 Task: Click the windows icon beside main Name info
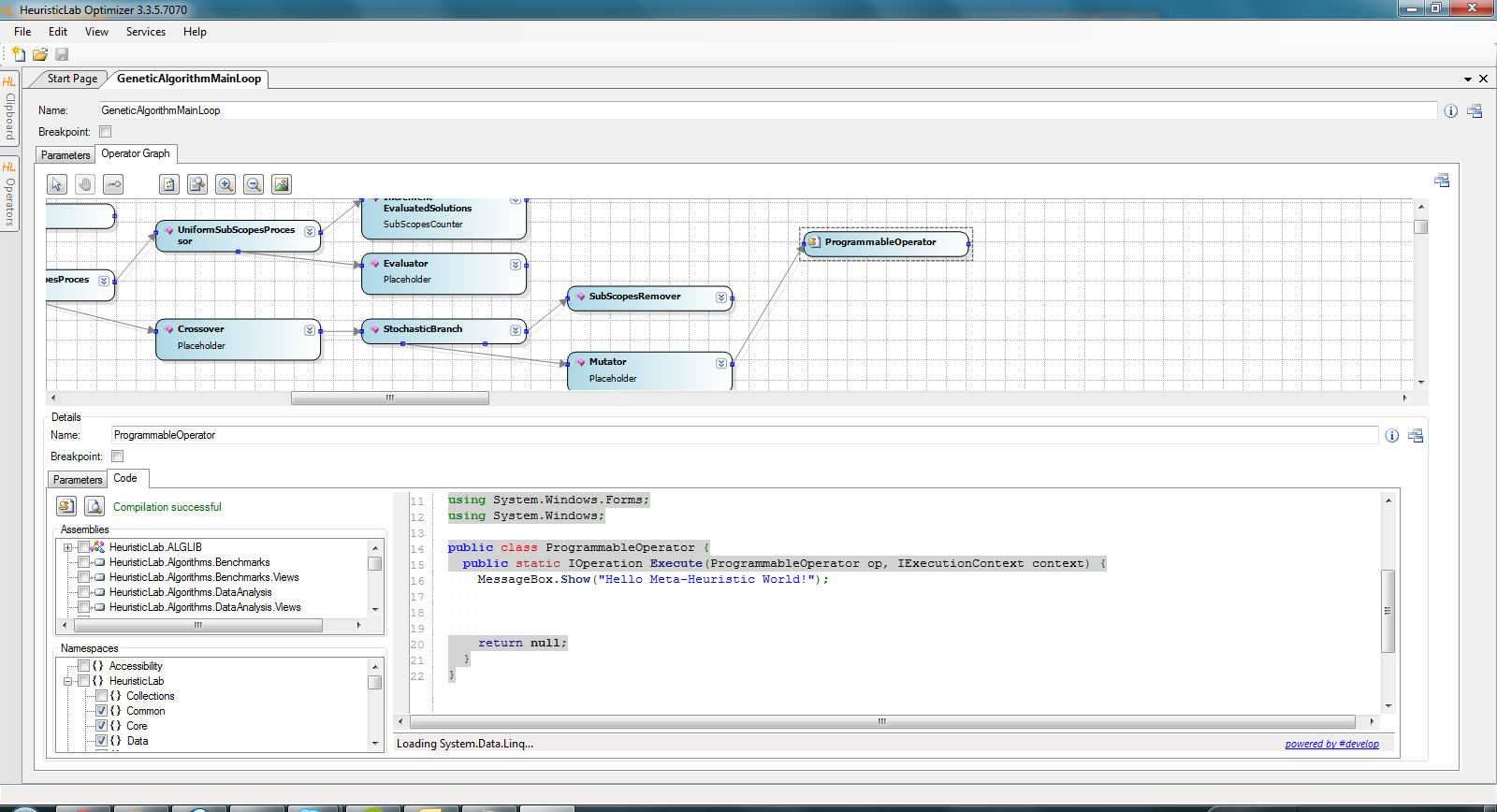coord(1475,110)
